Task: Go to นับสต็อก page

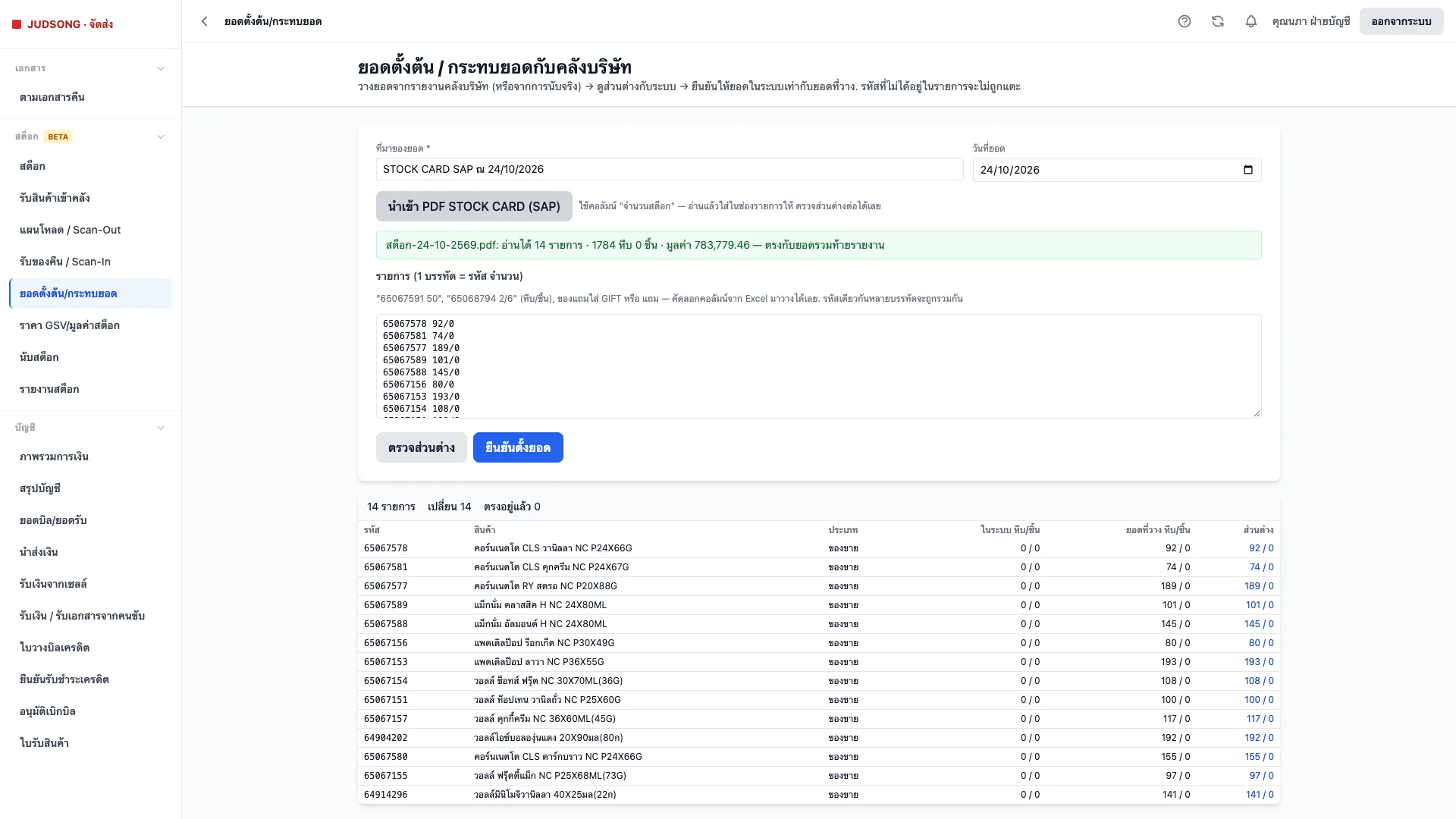Action: (90, 357)
